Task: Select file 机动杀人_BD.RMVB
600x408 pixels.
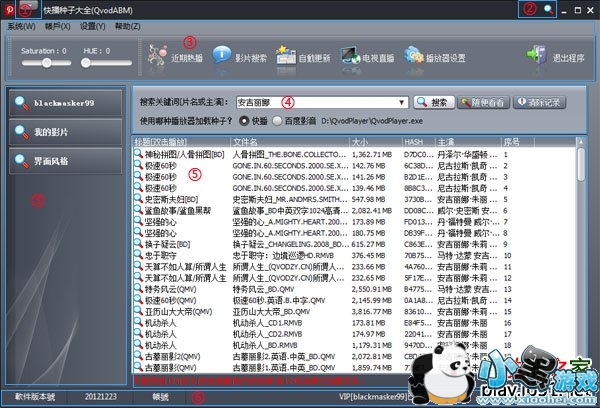Action: pos(265,345)
